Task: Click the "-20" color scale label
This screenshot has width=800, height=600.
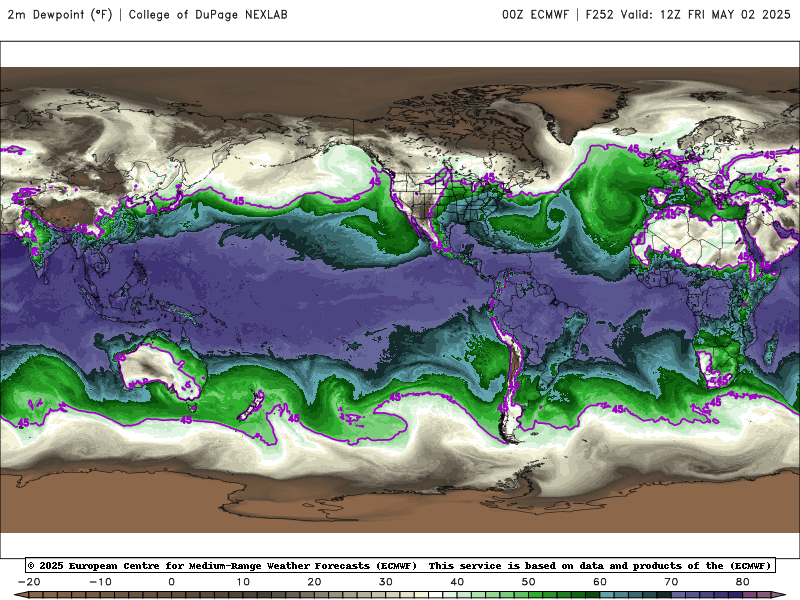Action: point(29,582)
